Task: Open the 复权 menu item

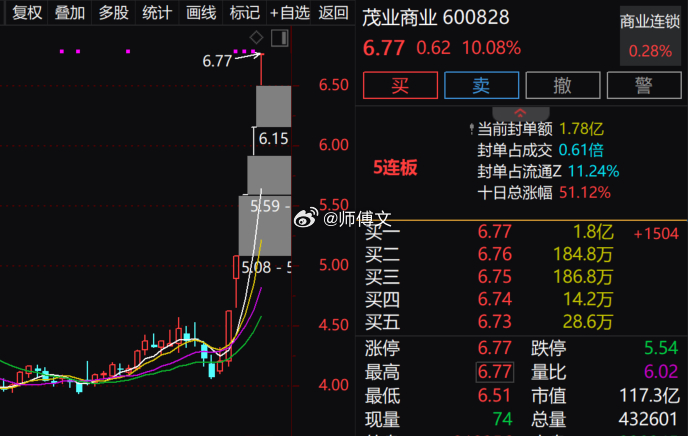Action: [27, 13]
